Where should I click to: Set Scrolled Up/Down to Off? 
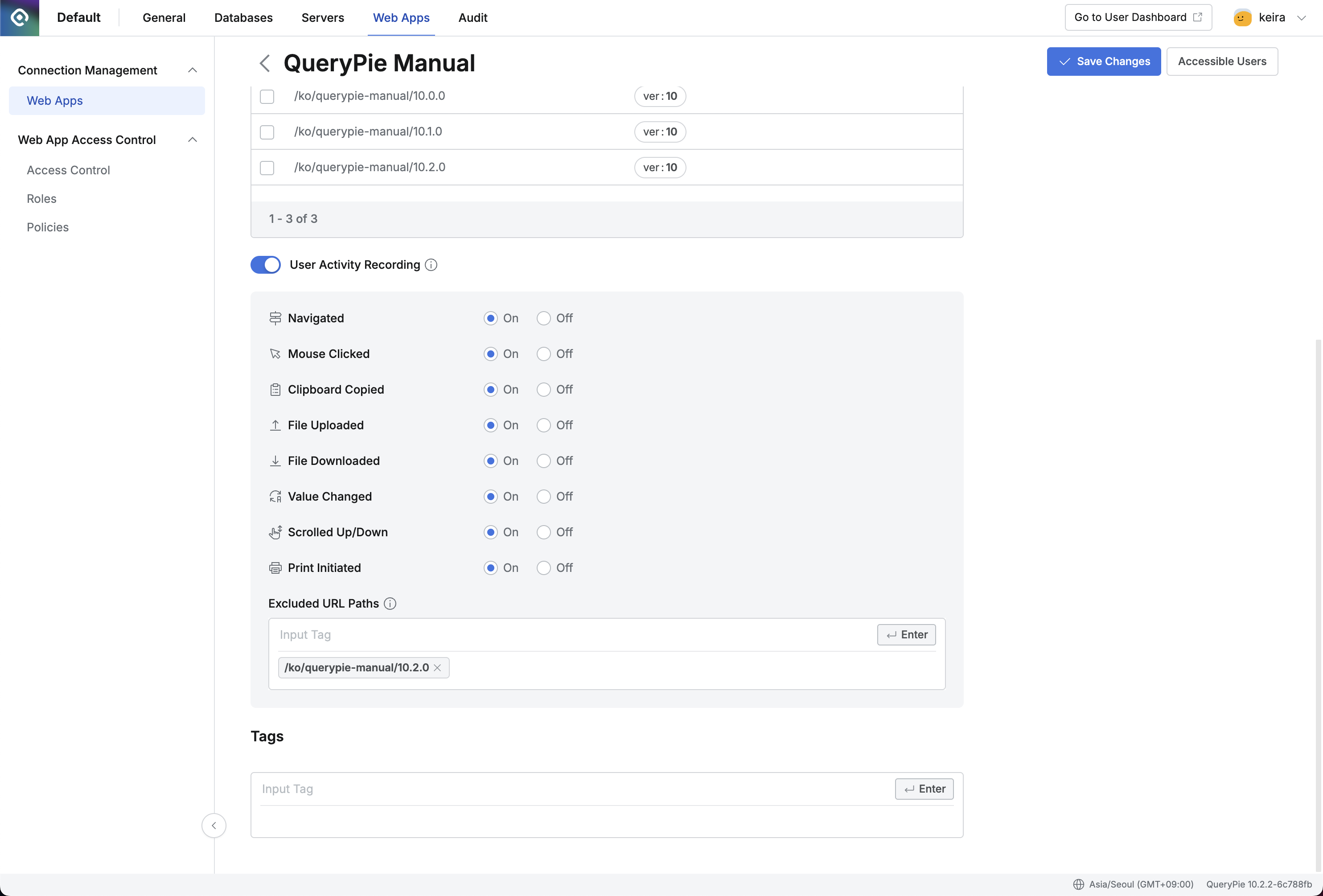coord(544,532)
